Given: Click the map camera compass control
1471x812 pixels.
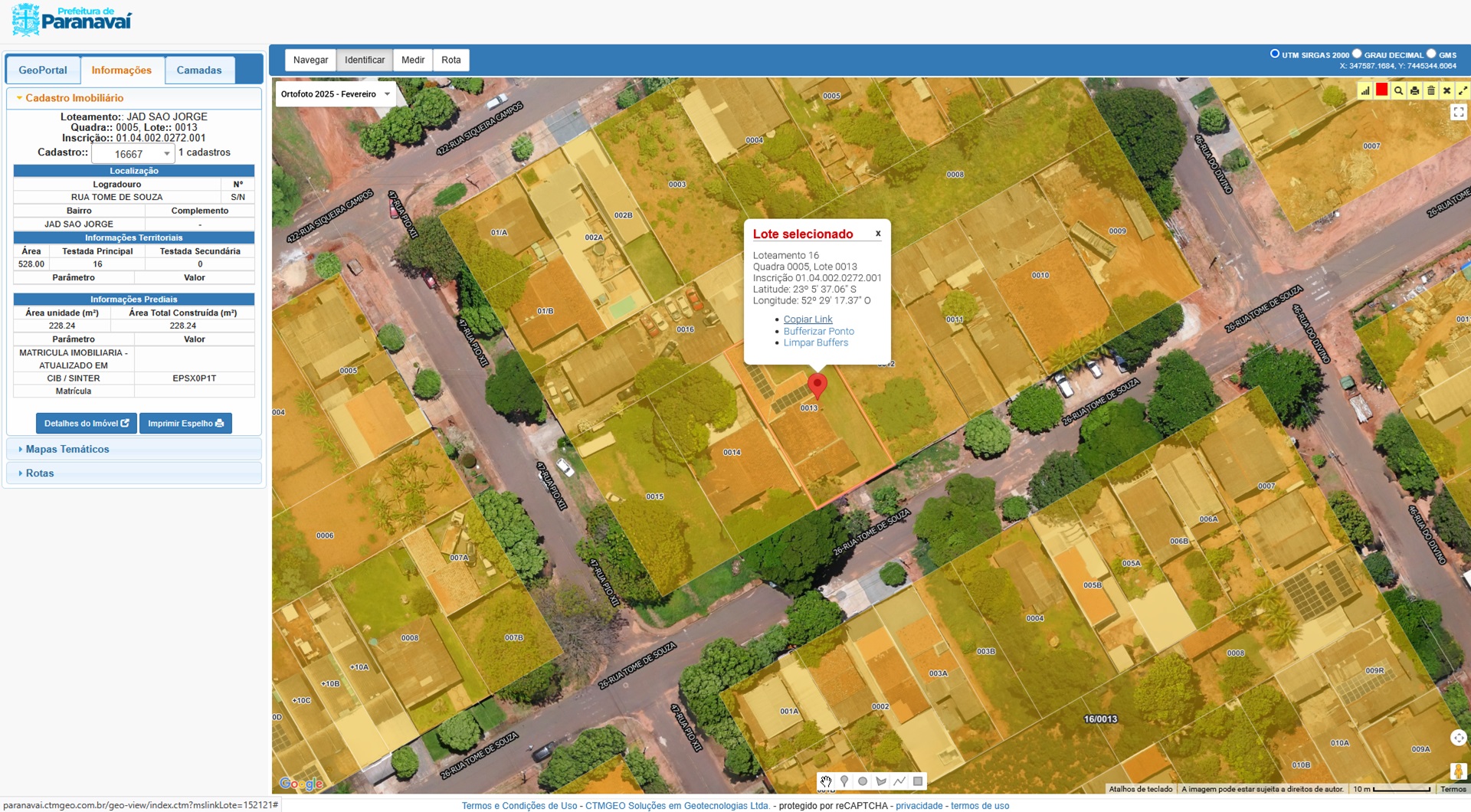Looking at the screenshot, I should click(1459, 738).
